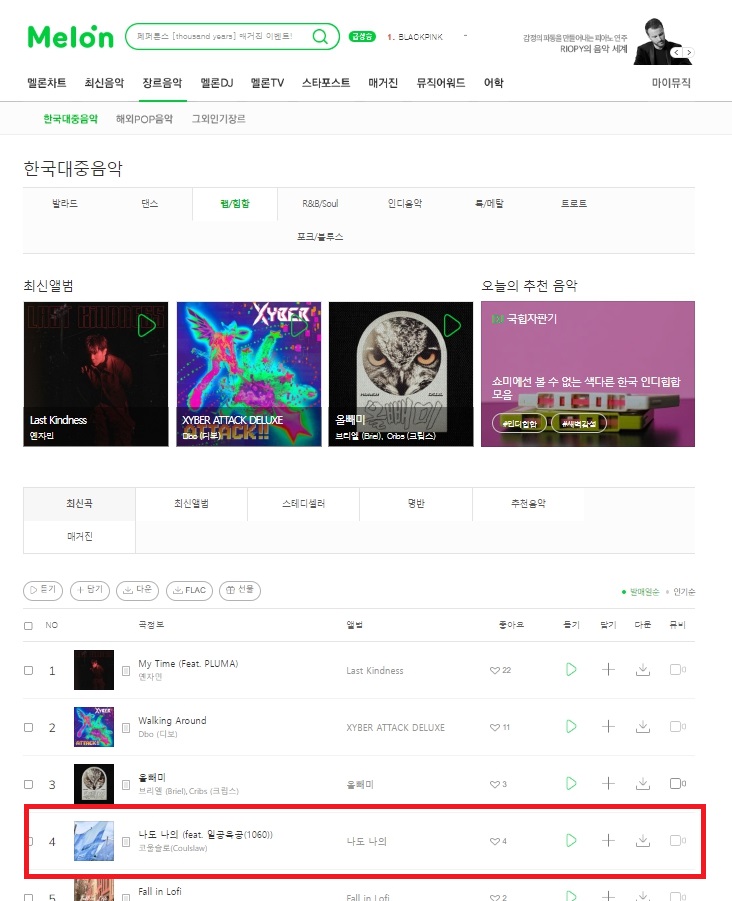The height and width of the screenshot is (901, 732).
Task: Sort list by popularity (인기순)
Action: [684, 592]
